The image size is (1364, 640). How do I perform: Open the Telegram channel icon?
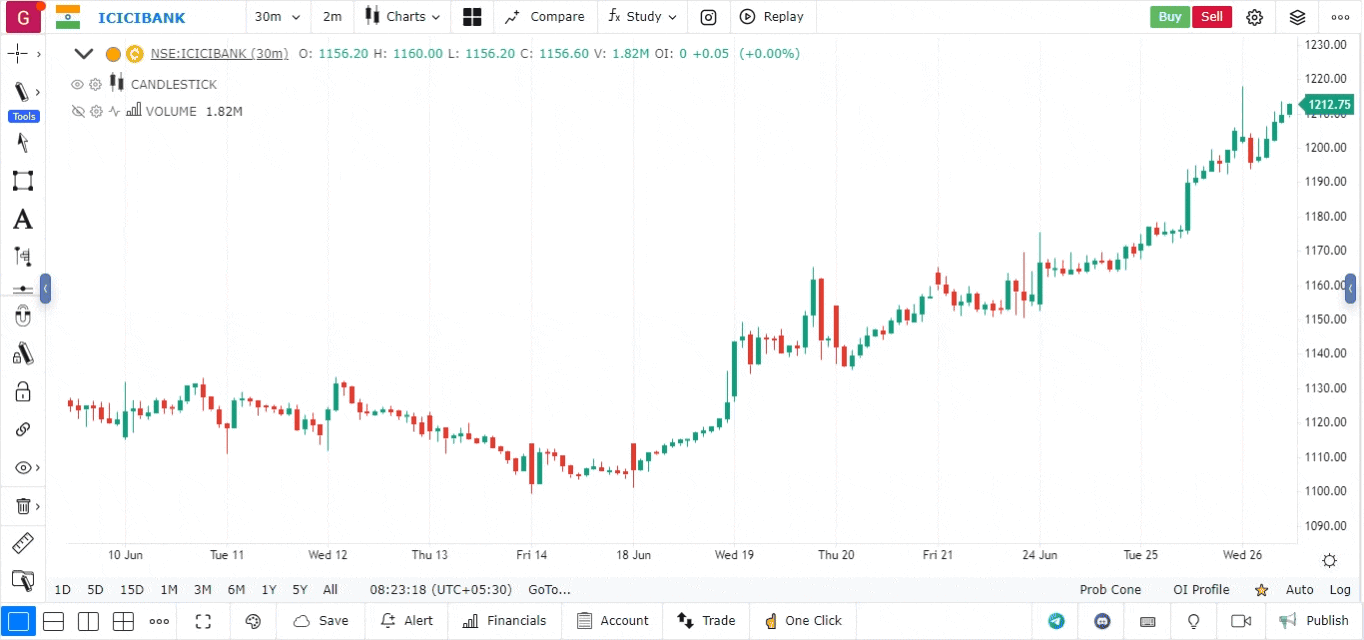click(1056, 621)
